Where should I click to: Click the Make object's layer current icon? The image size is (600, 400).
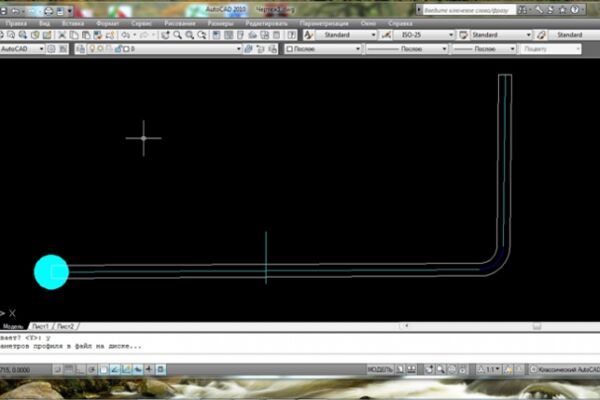tap(248, 49)
